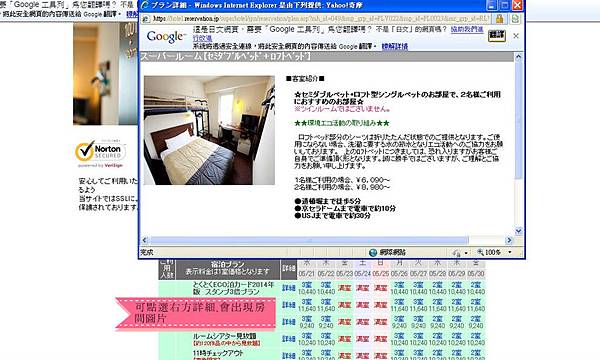Open the 協助我們進行改進 link in the Google bar
Viewport: 600px width, 360px height.
click(467, 29)
